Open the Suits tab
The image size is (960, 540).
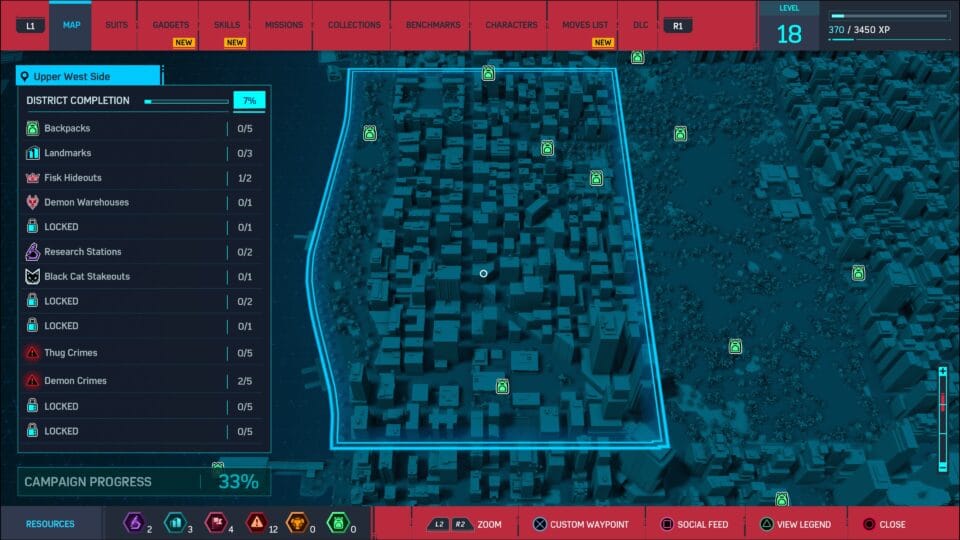click(x=116, y=25)
